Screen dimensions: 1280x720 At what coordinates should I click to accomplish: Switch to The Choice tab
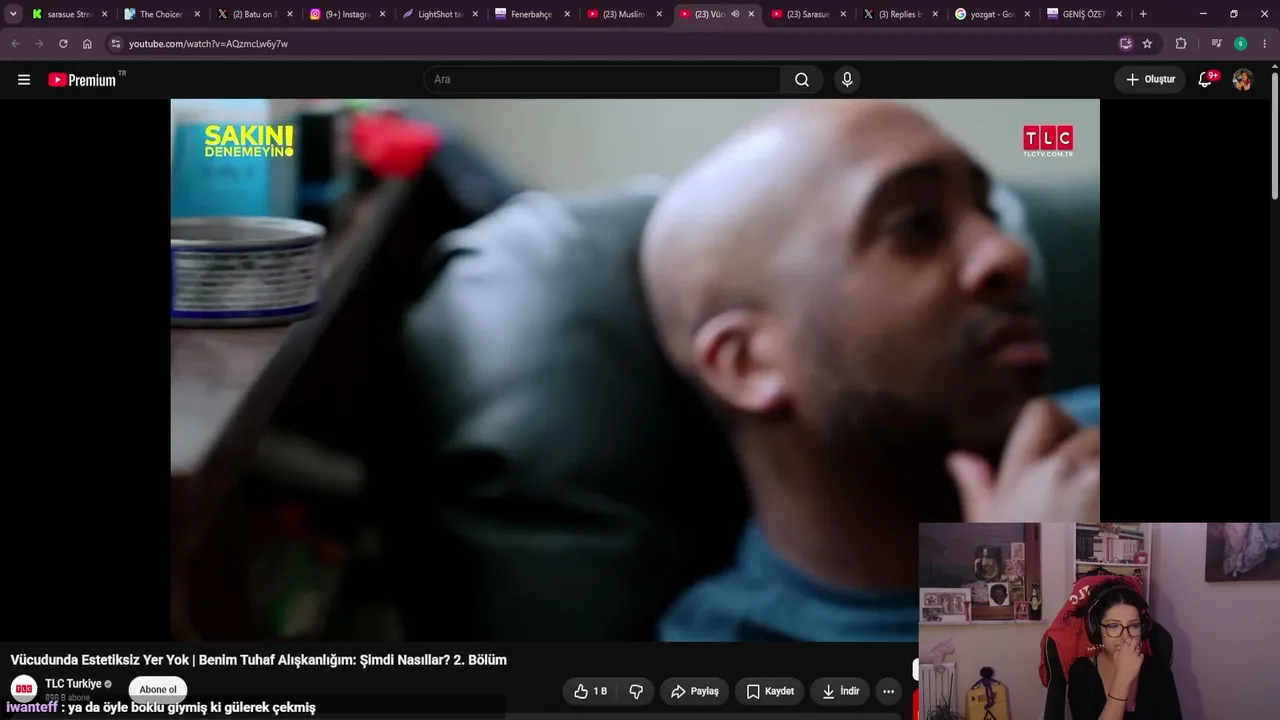tap(161, 14)
